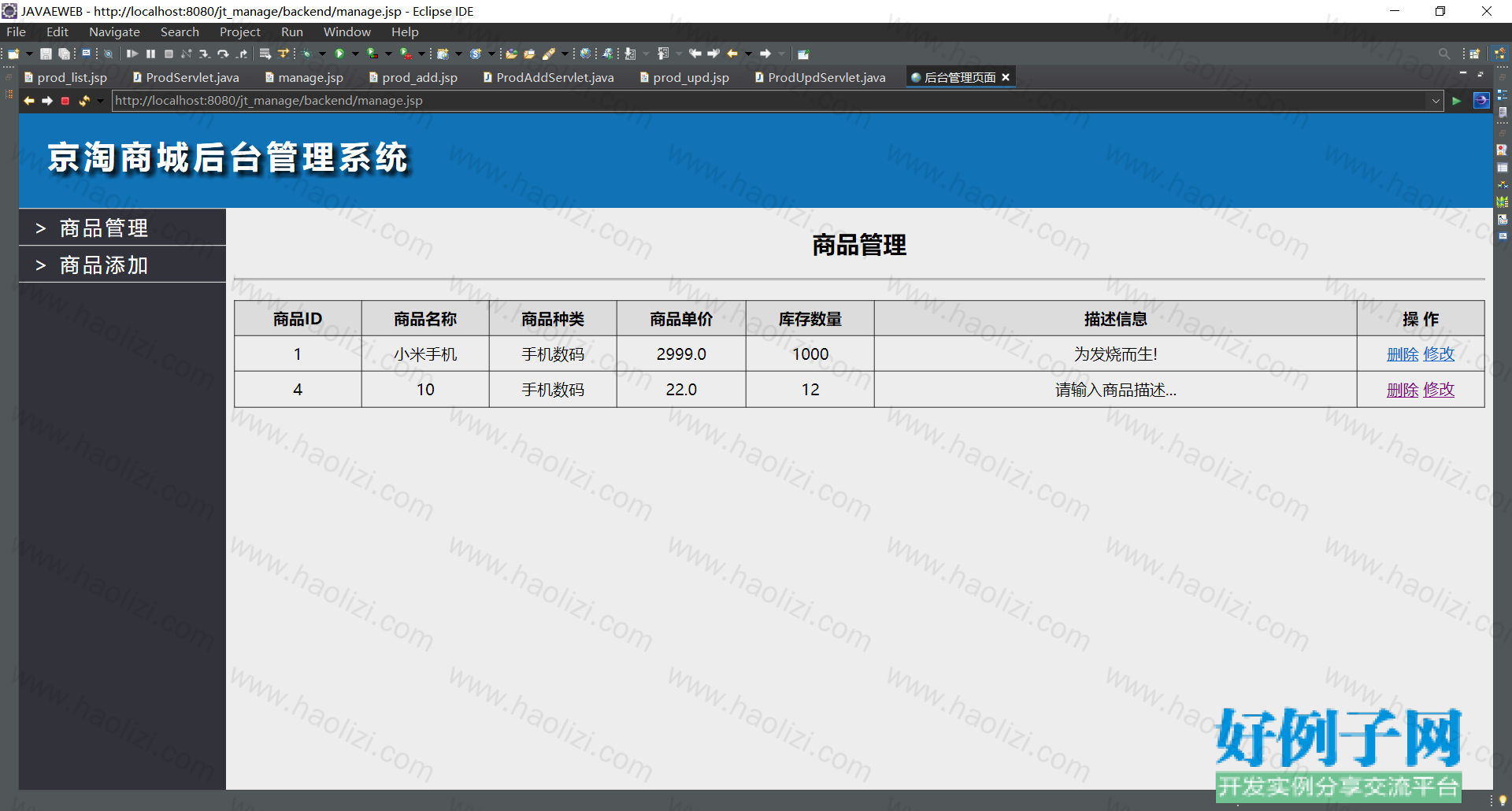Click 删除 link for product ID 4

click(1402, 390)
